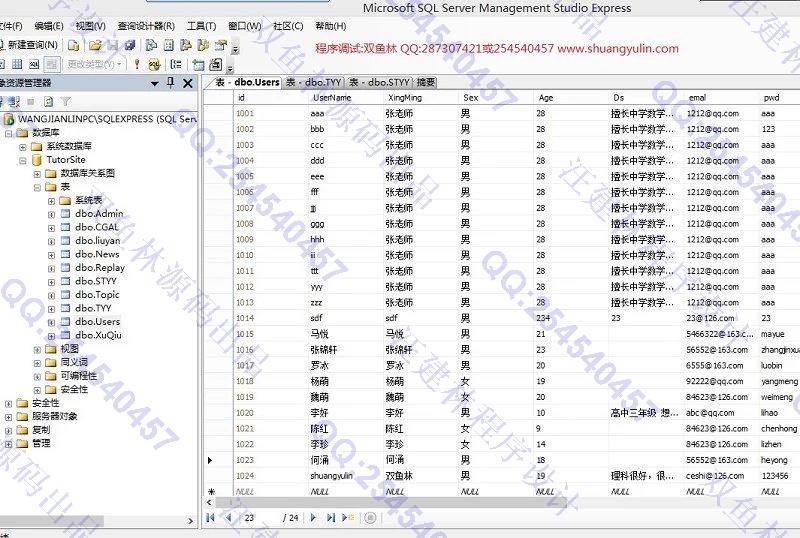The height and width of the screenshot is (538, 800).
Task: Click the Add Table icon
Action: pos(198,64)
